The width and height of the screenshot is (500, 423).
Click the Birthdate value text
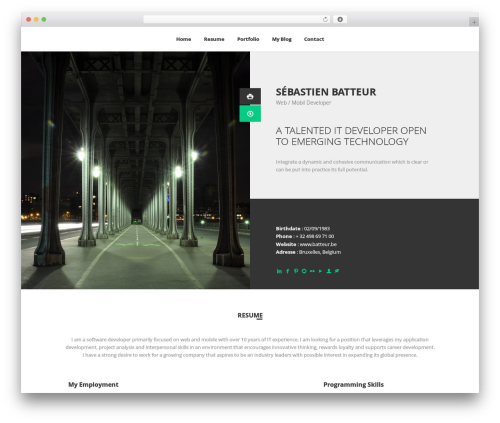[x=317, y=228]
